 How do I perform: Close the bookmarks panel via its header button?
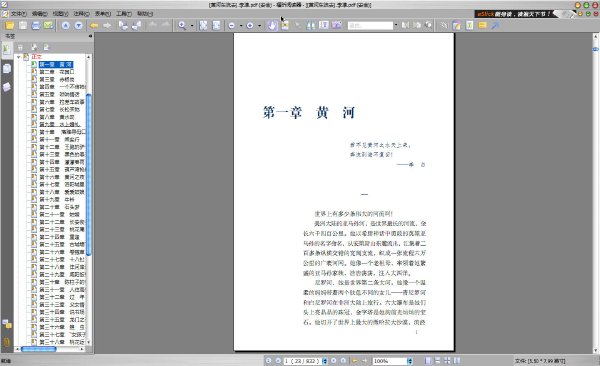pyautogui.click(x=90, y=36)
